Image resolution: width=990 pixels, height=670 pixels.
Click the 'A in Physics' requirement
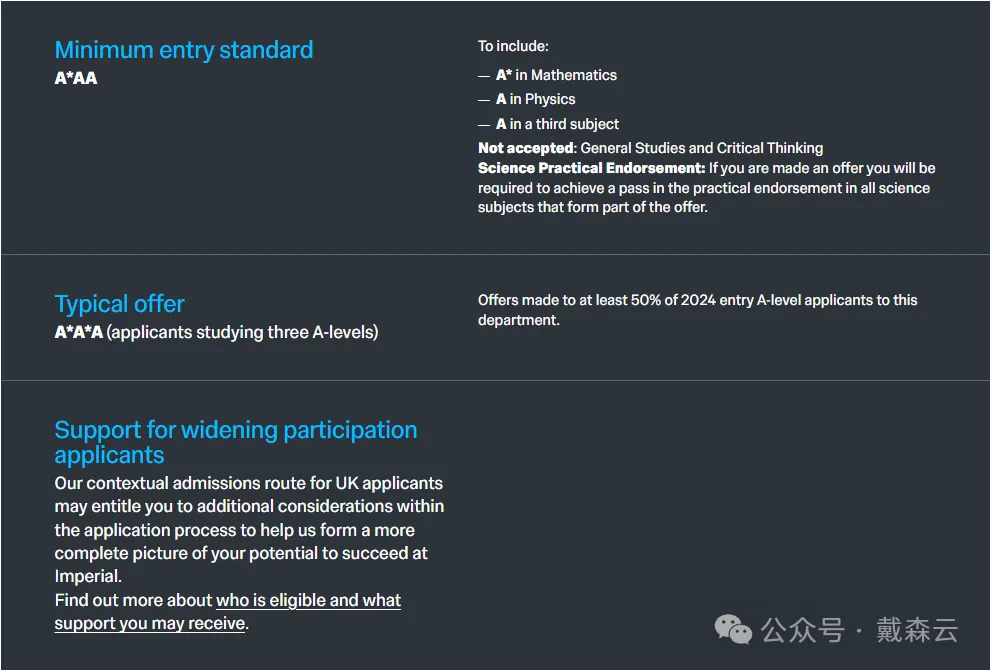(535, 99)
